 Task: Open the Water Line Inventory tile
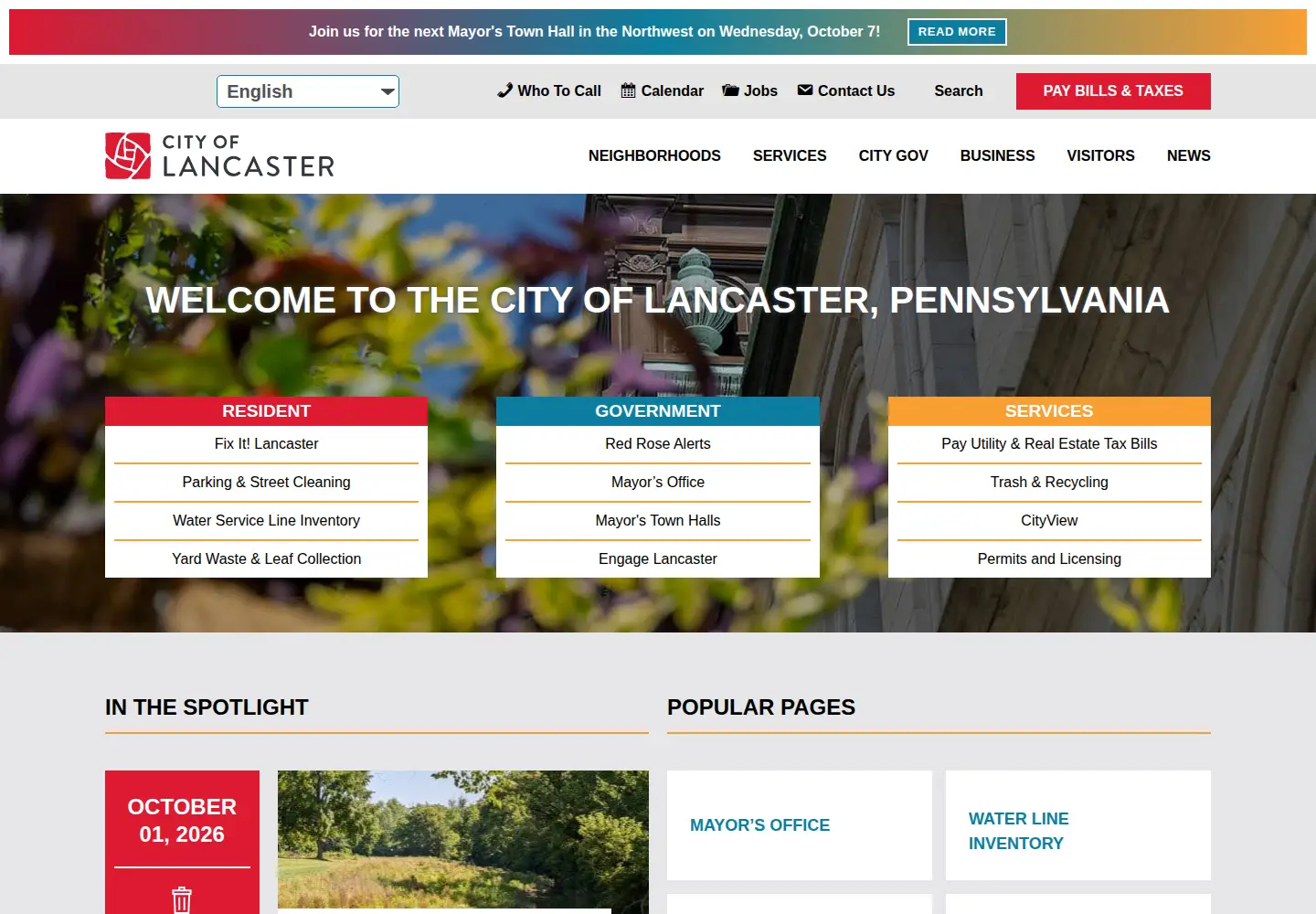click(x=1078, y=825)
